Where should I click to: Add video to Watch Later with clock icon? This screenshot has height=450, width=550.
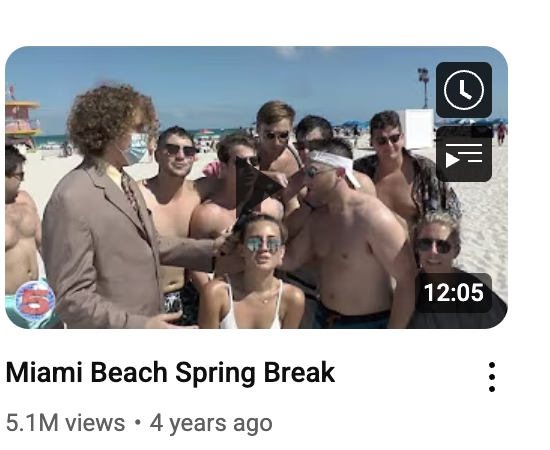pos(464,90)
